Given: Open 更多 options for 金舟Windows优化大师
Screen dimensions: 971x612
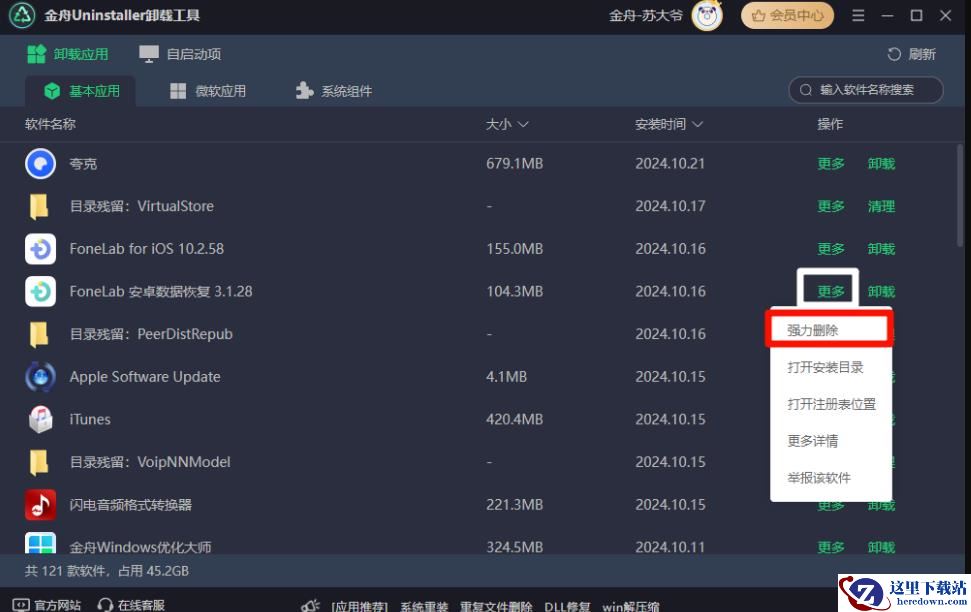Looking at the screenshot, I should (830, 547).
